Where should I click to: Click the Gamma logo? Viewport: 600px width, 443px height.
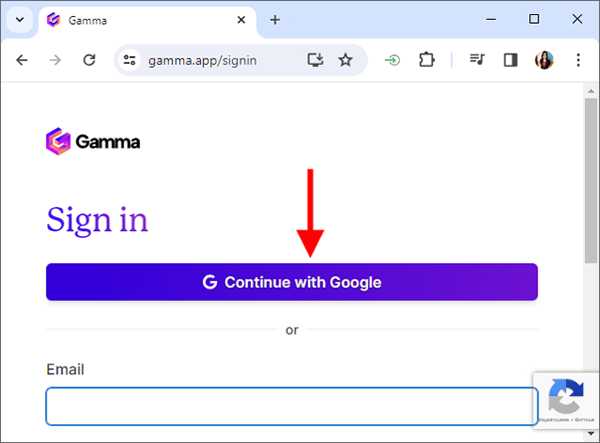93,142
